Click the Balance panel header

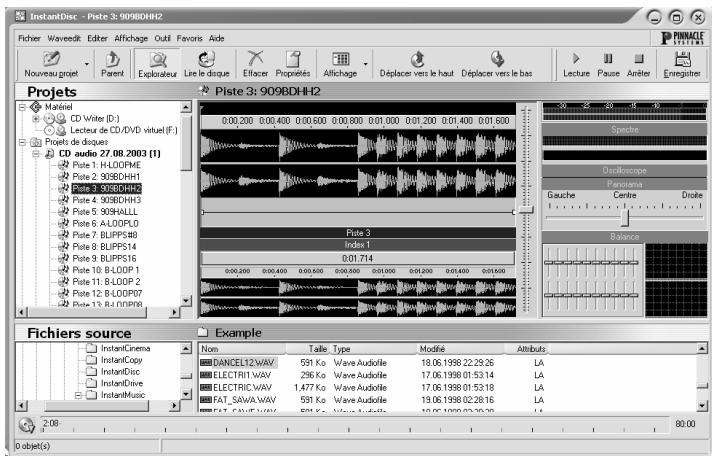624,237
